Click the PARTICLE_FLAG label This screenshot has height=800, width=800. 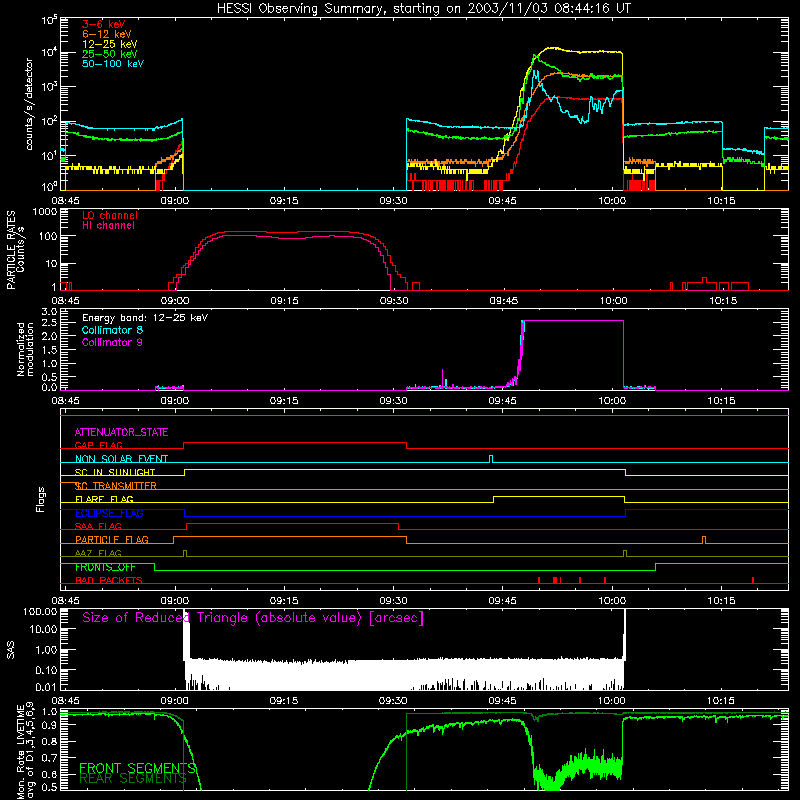[112, 540]
